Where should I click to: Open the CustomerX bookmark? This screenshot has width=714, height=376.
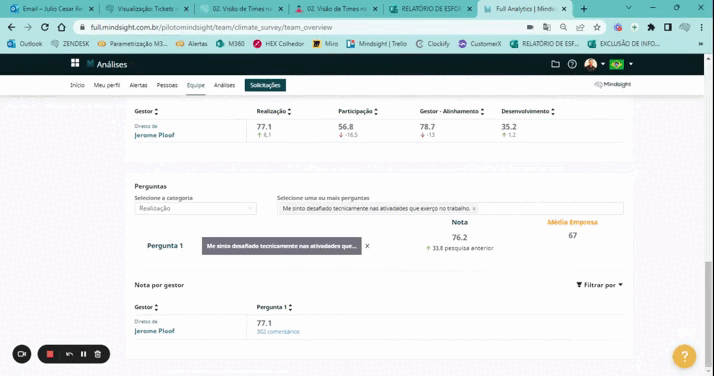[x=480, y=44]
